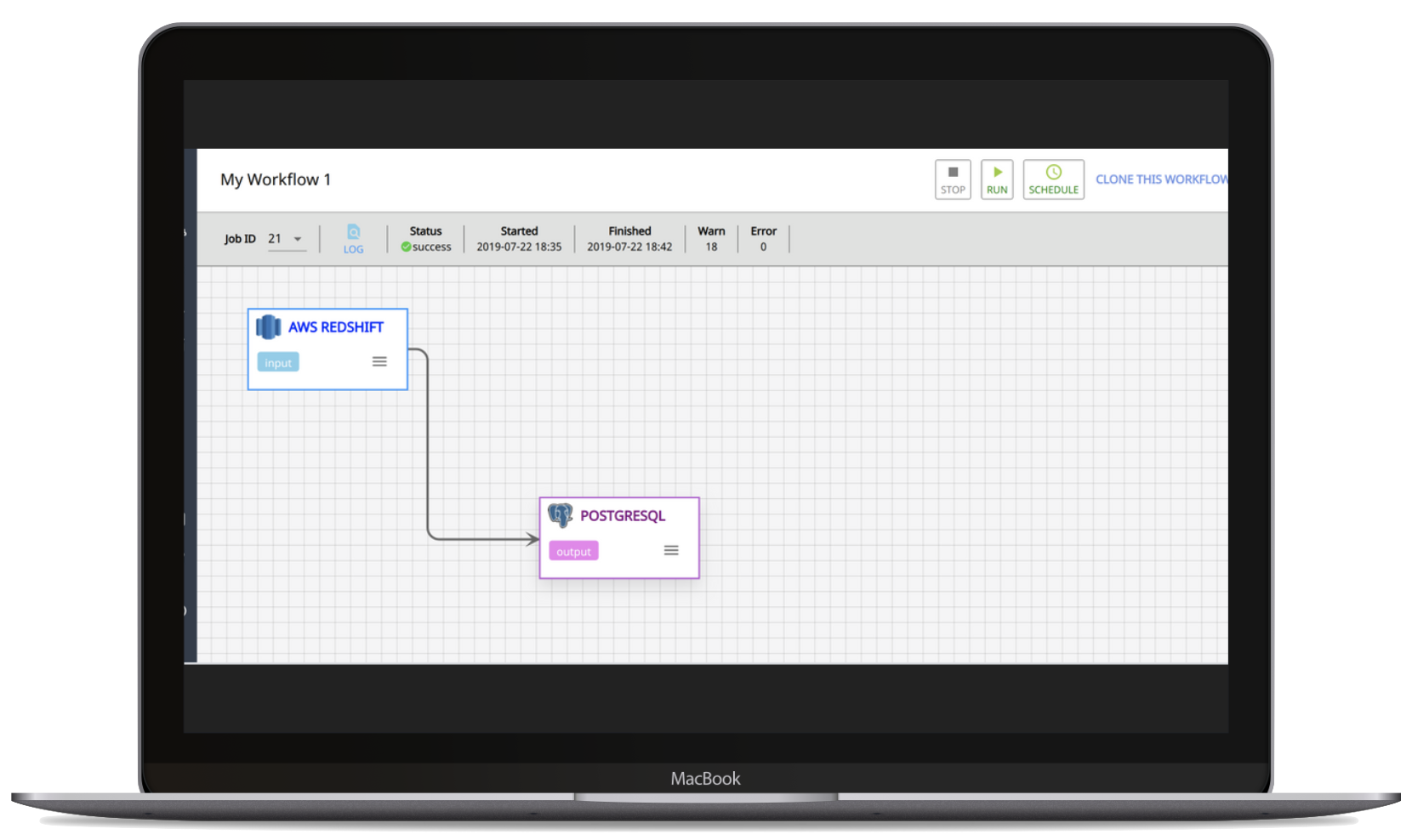1412x840 pixels.
Task: Click the My Workflow 1 title
Action: point(276,179)
